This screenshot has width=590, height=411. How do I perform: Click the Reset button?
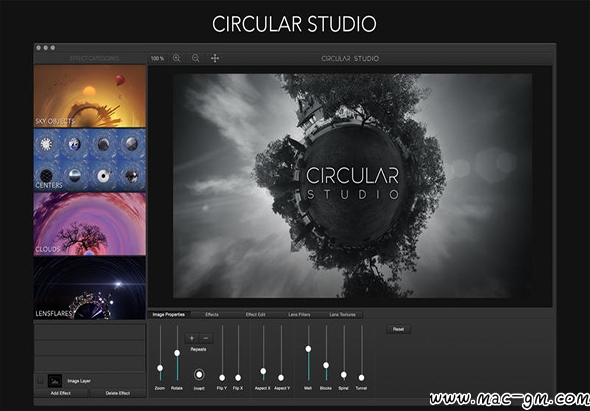coord(398,329)
